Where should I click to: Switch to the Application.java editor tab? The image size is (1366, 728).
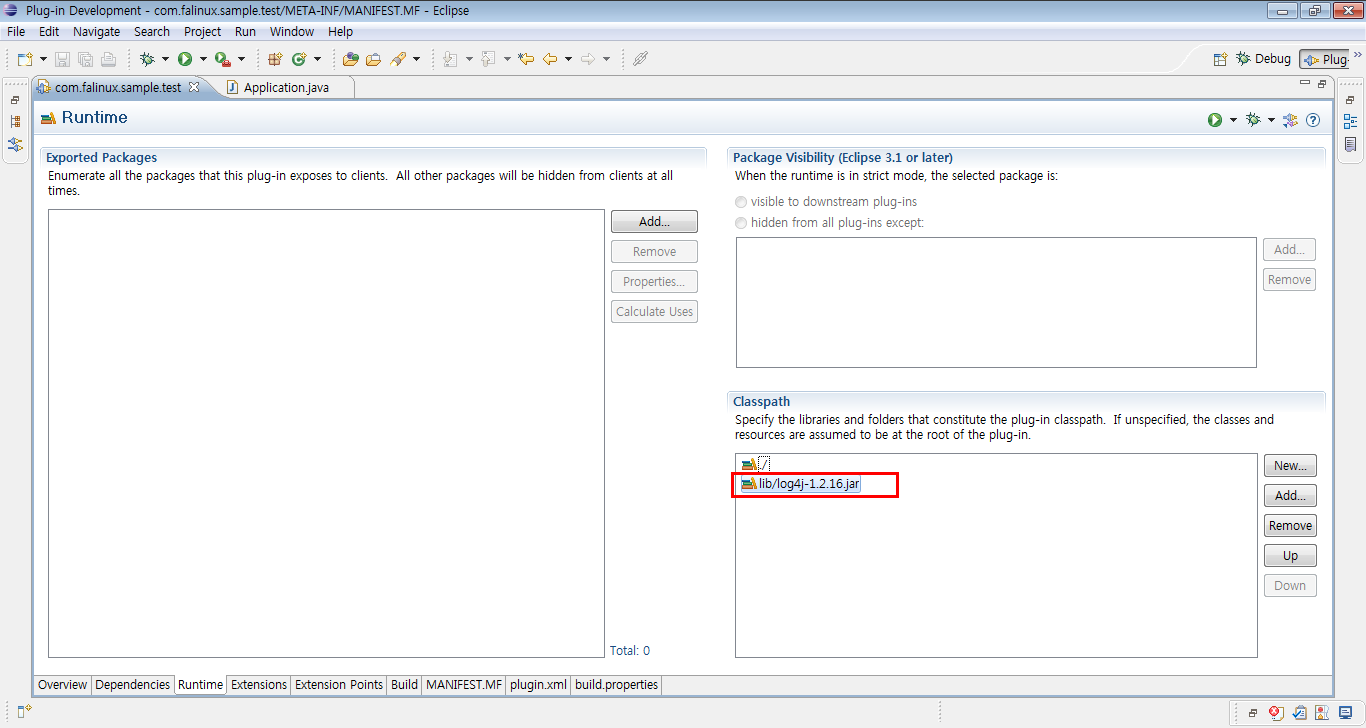277,87
